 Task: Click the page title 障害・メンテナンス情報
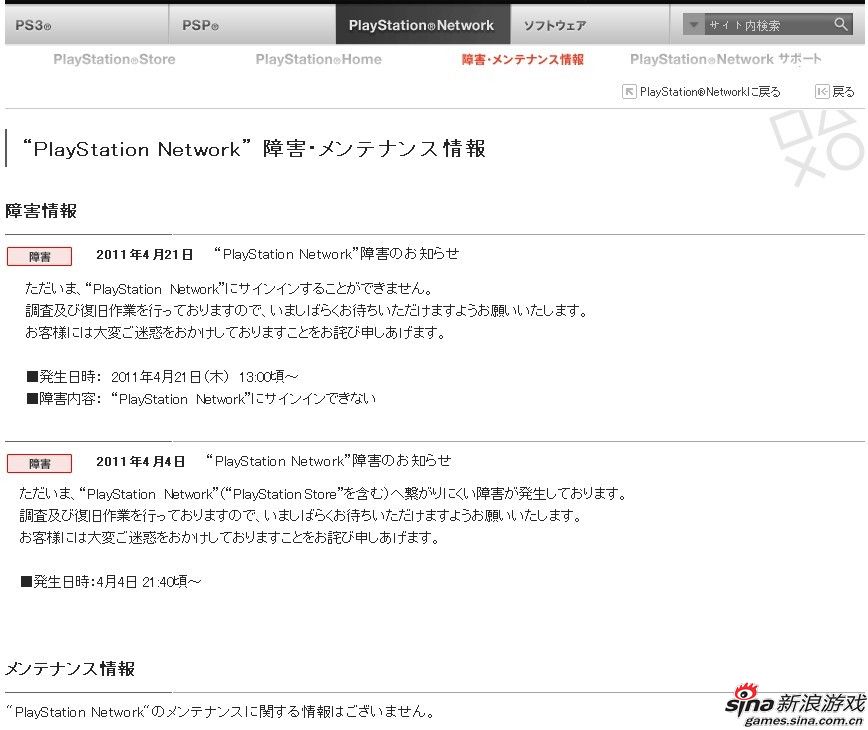click(254, 148)
